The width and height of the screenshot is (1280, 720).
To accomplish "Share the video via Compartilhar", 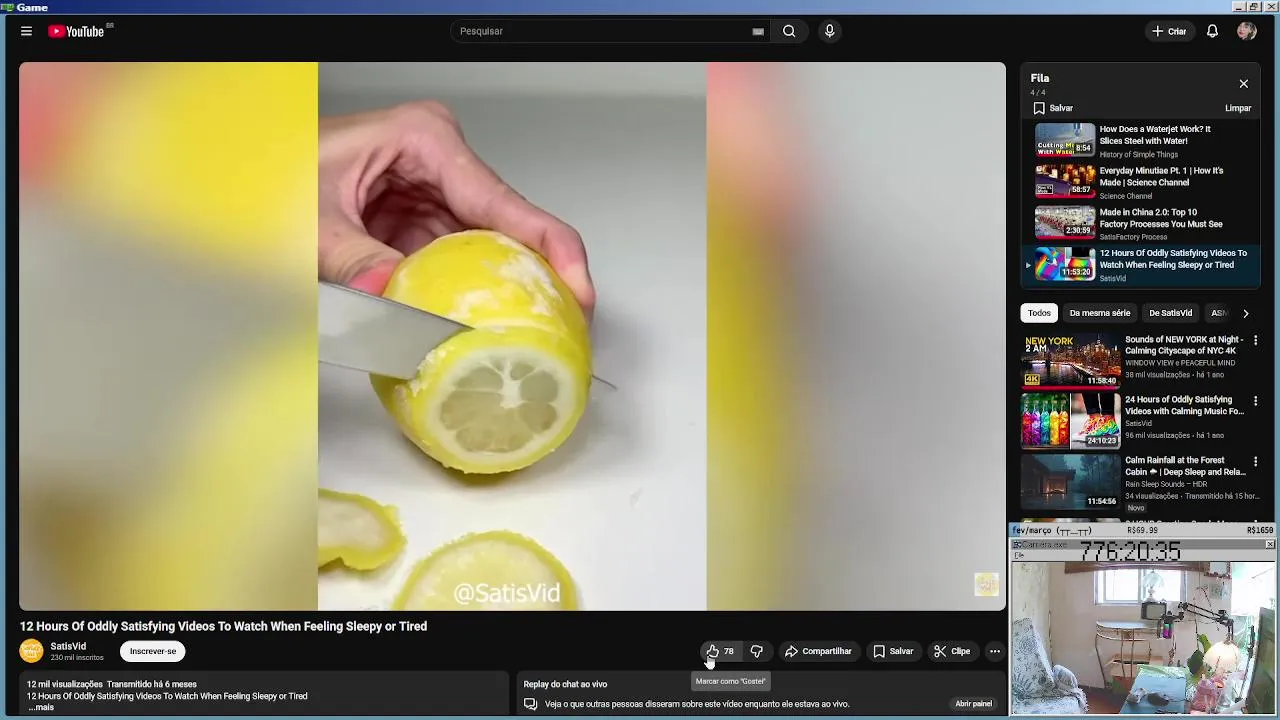I will [x=818, y=651].
